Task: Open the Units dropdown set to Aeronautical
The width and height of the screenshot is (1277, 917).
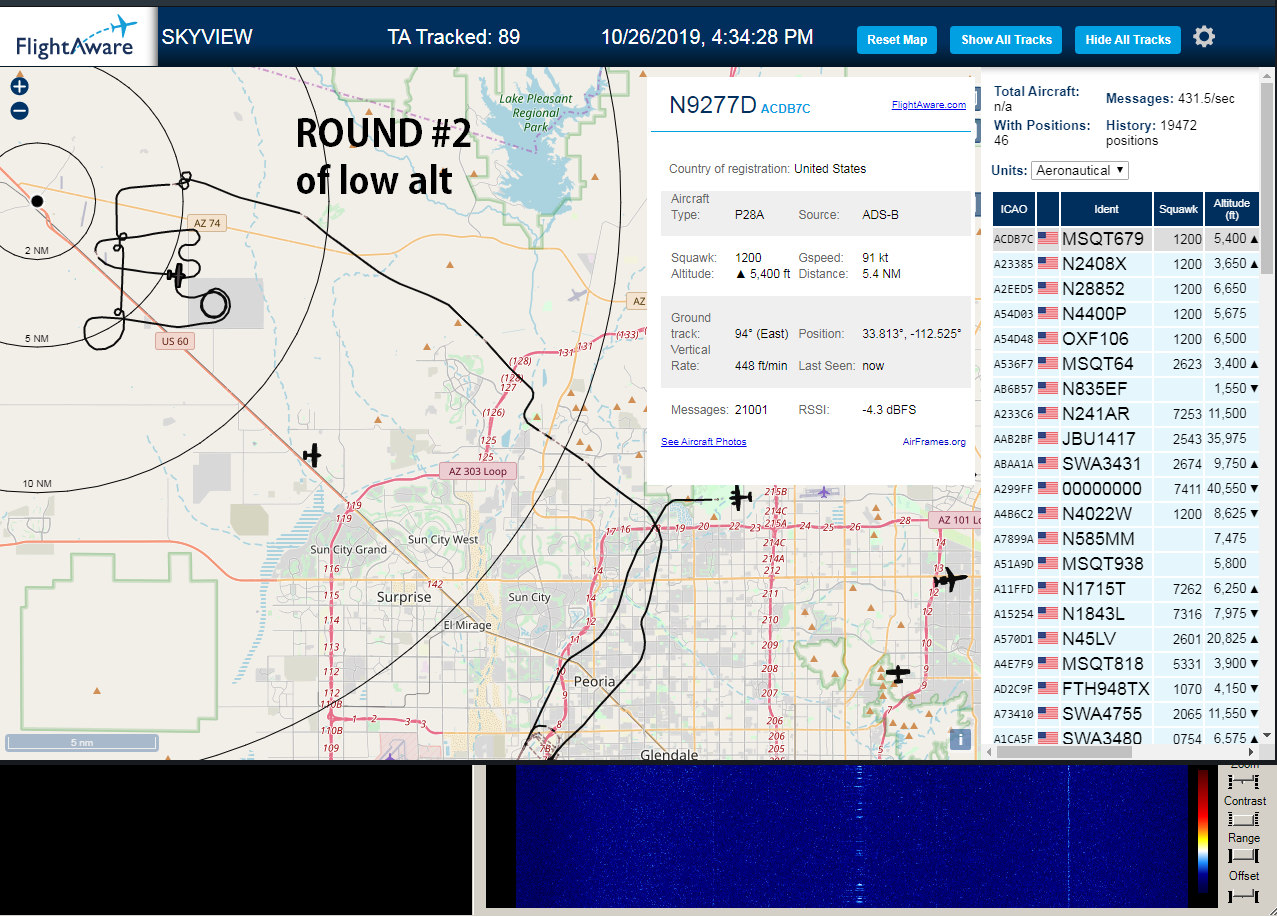Action: pos(1080,171)
